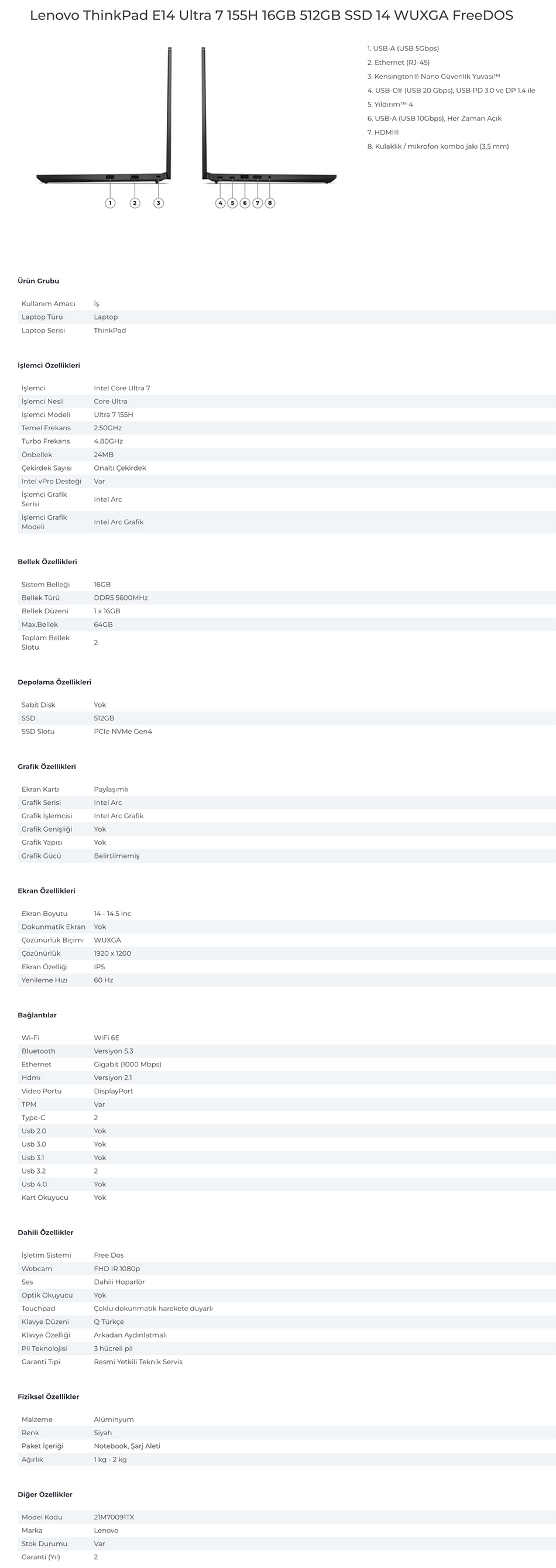556x1568 pixels.
Task: Click the '4. USB-C (USB 20 Gbps)' line
Action: click(451, 91)
